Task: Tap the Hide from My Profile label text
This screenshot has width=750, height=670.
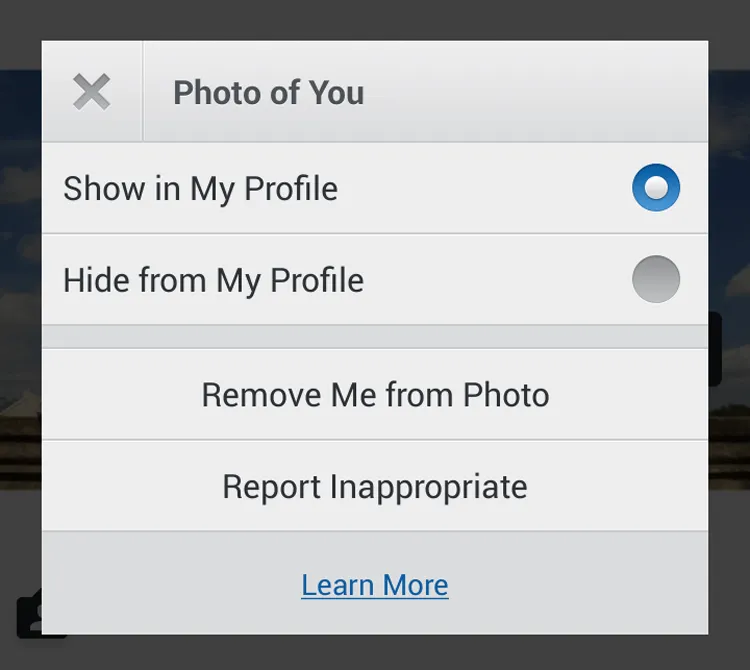Action: 213,281
